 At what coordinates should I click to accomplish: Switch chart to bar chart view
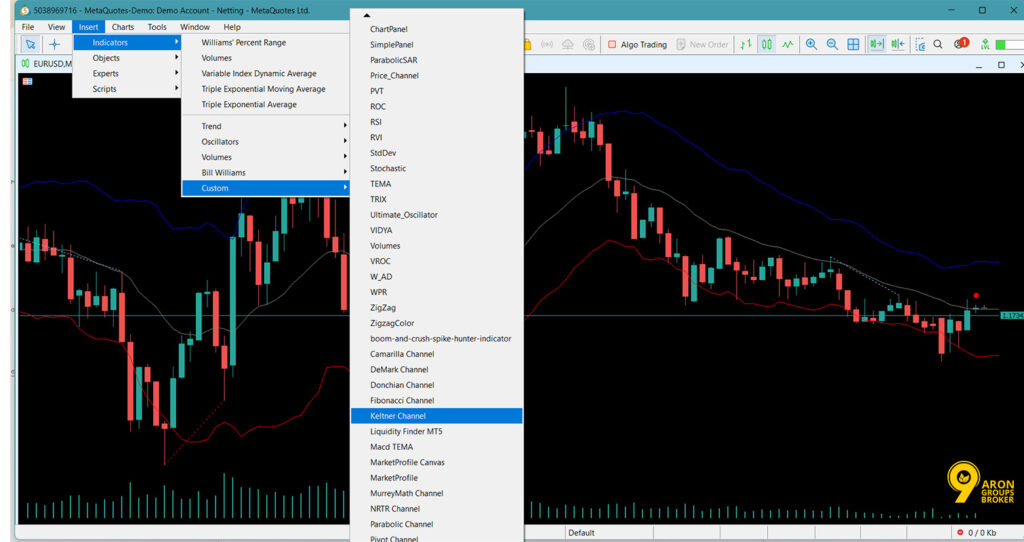[745, 44]
